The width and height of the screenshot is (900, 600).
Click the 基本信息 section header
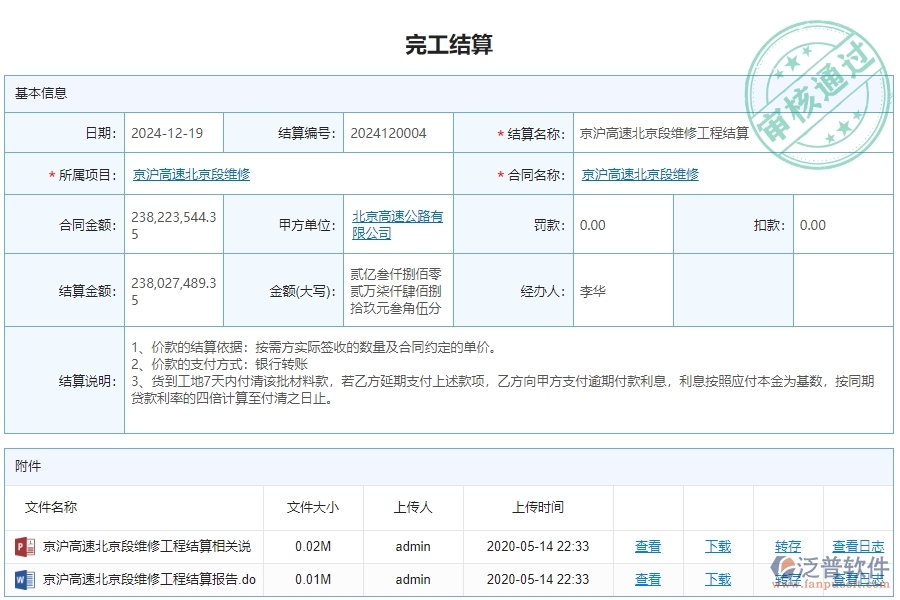tap(40, 93)
